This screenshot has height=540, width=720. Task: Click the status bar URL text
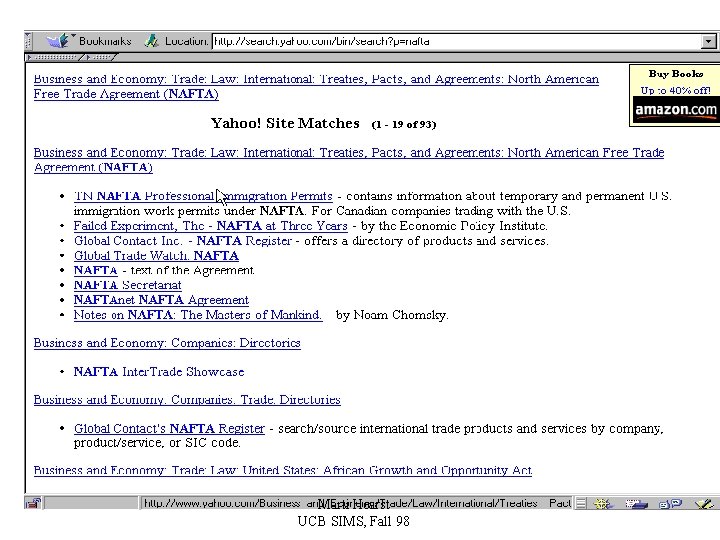tap(357, 503)
